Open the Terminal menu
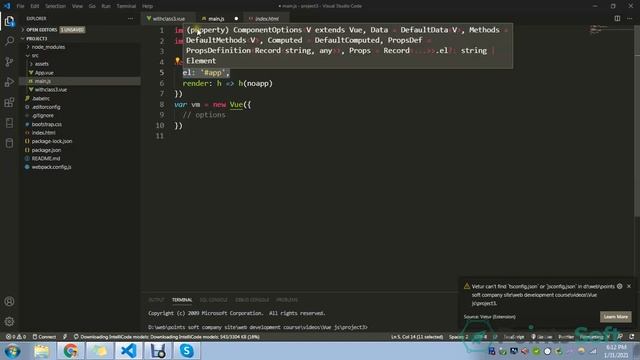 tap(126, 6)
